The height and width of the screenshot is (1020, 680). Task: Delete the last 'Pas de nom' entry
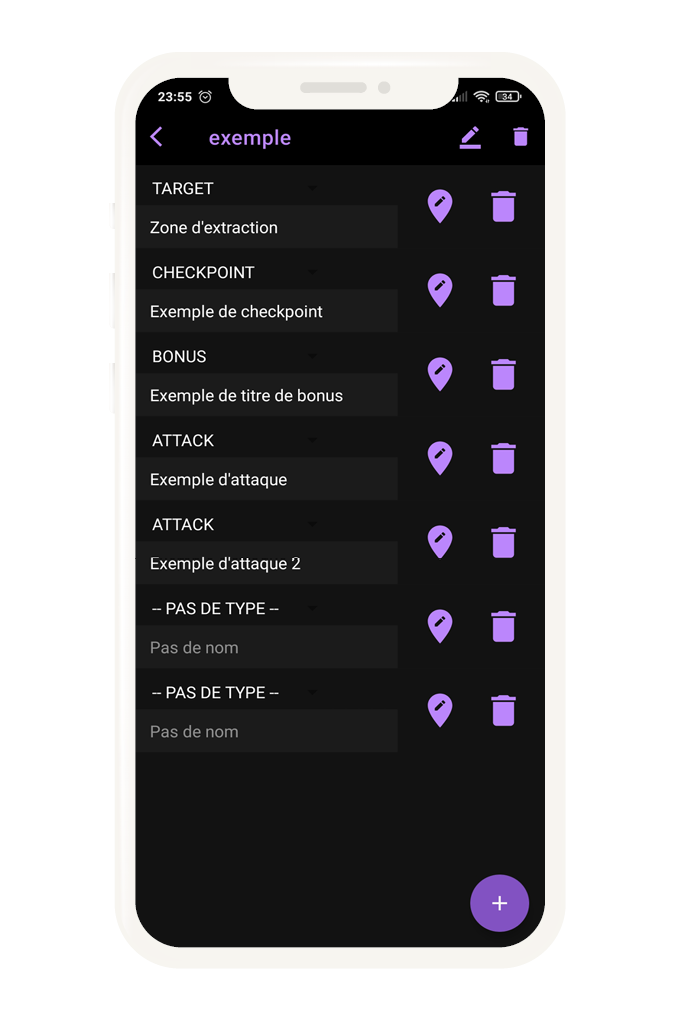click(x=504, y=710)
